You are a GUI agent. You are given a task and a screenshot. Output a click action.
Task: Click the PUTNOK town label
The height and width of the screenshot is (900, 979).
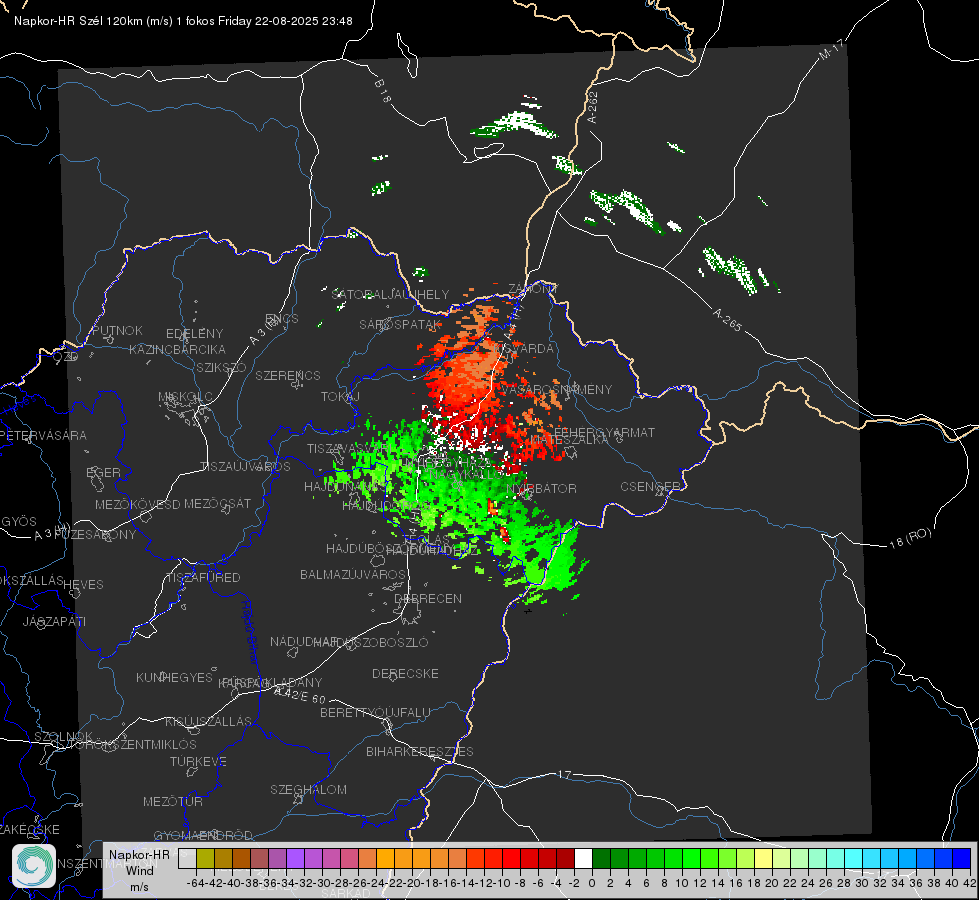pos(117,330)
